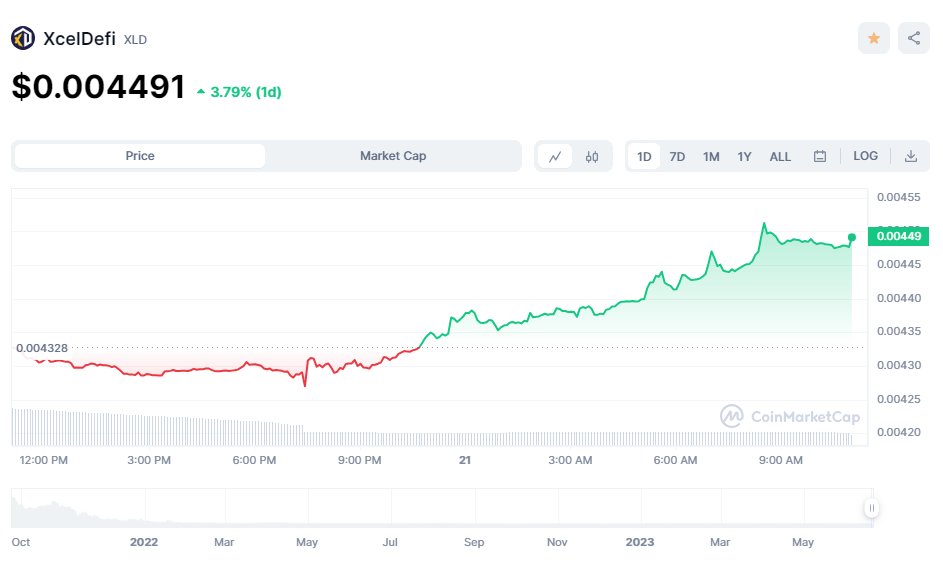This screenshot has height=565, width=943.
Task: Click the 9:00 PM x-axis label
Action: point(359,460)
